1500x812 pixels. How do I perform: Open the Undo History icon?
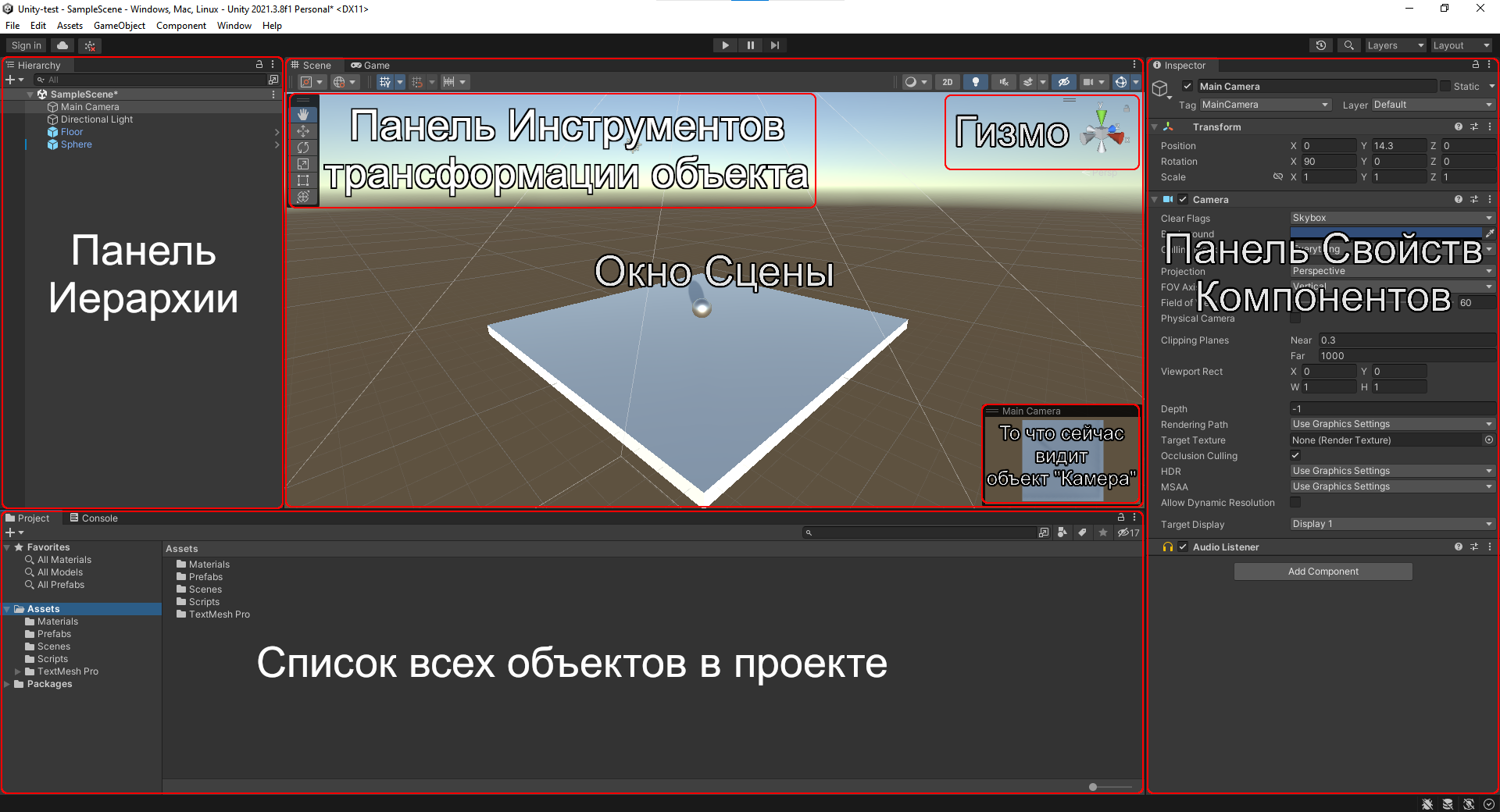coord(1321,45)
